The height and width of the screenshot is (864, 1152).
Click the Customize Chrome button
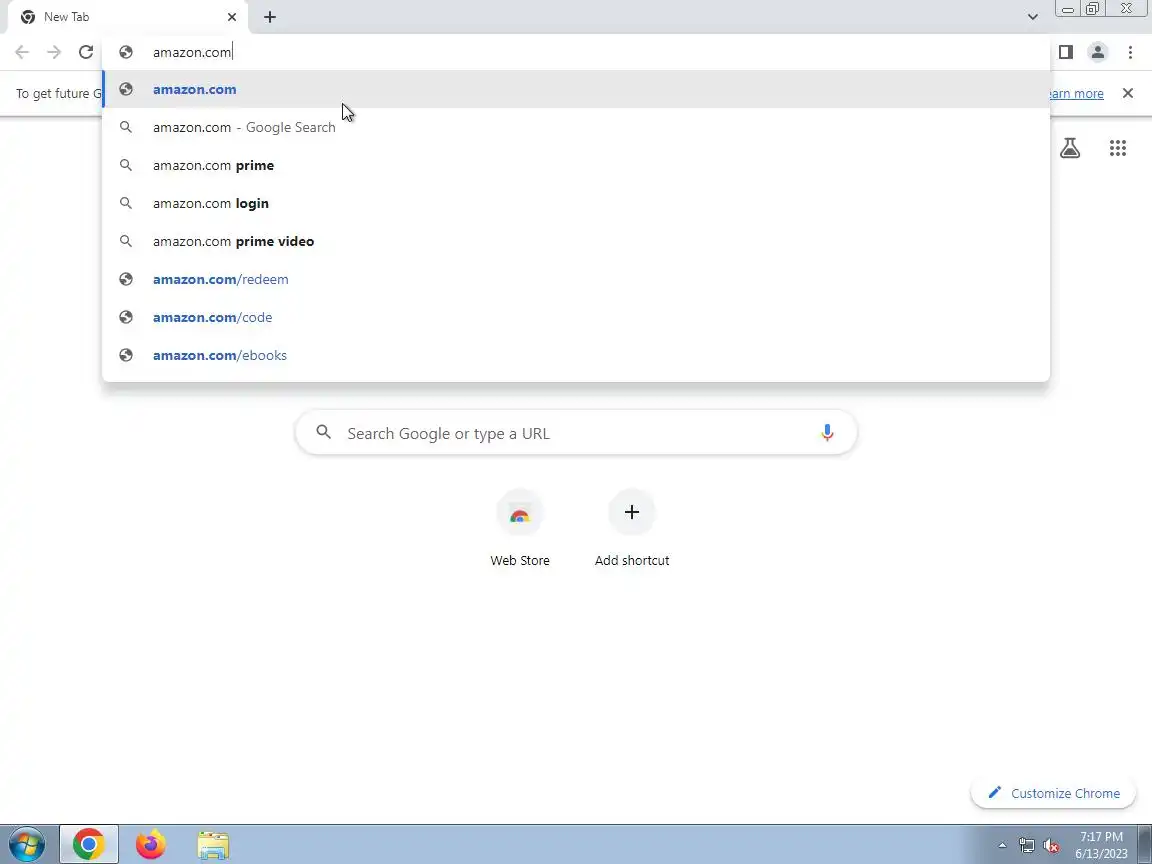click(1054, 793)
